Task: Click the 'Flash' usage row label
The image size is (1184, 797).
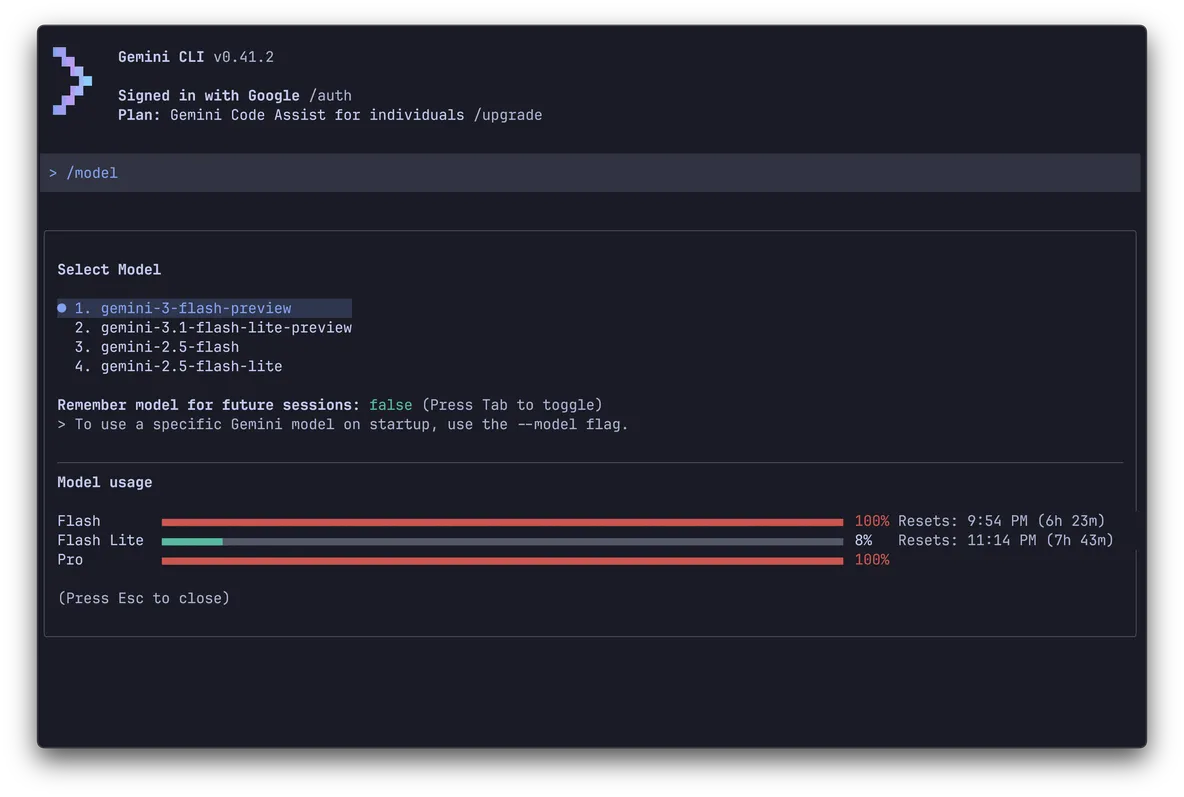Action: 79,521
